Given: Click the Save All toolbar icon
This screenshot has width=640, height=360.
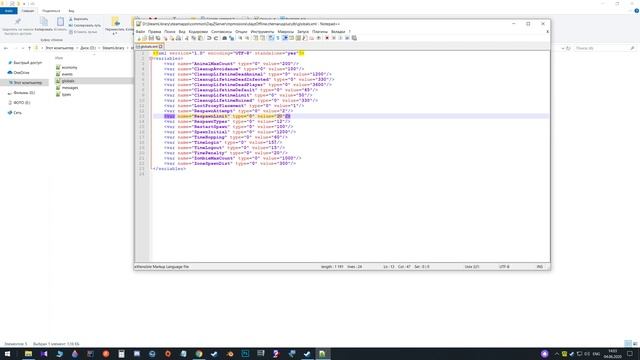Looking at the screenshot, I should tap(158, 38).
